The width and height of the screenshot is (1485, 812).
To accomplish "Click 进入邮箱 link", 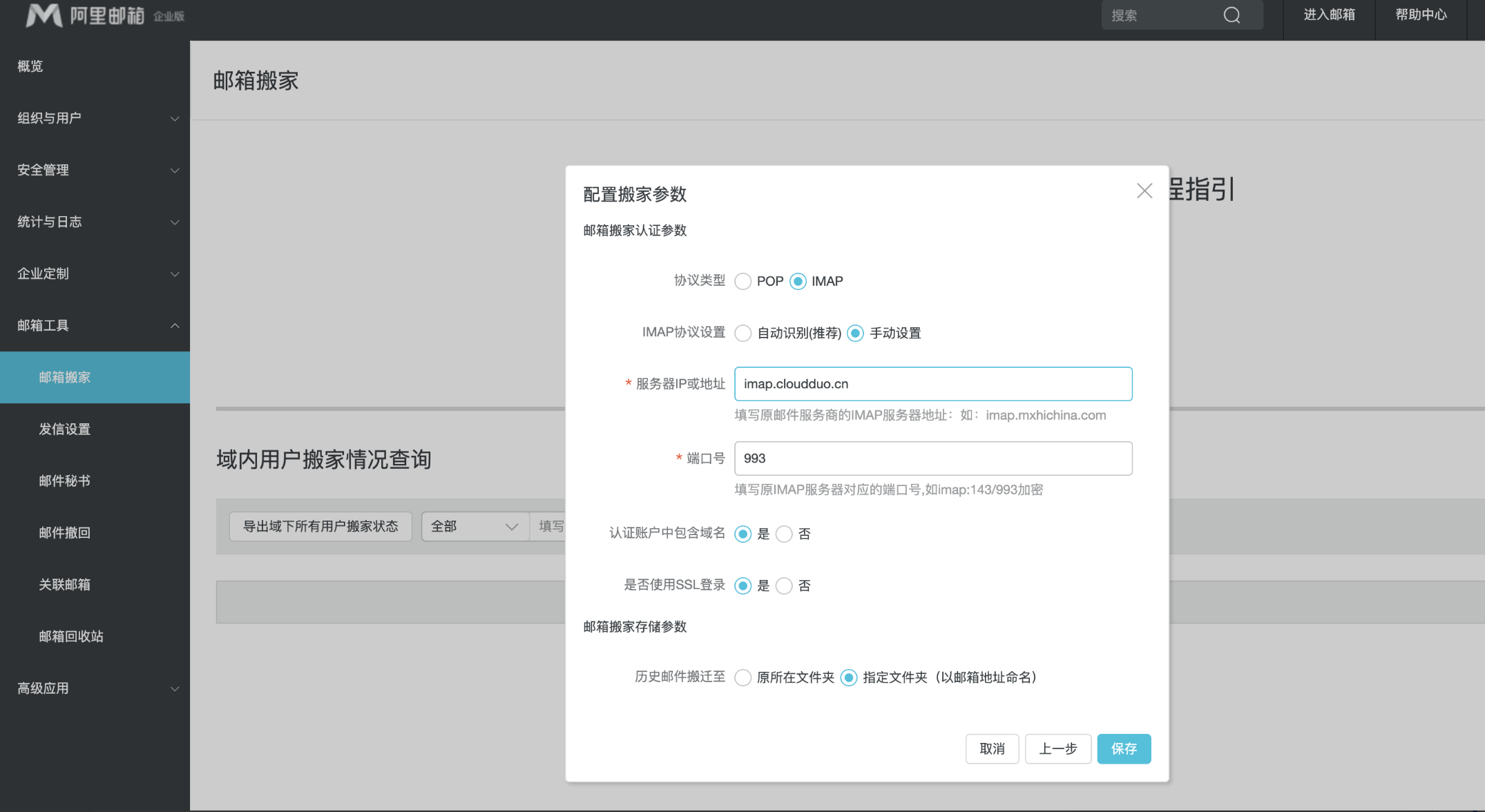I will 1329,15.
